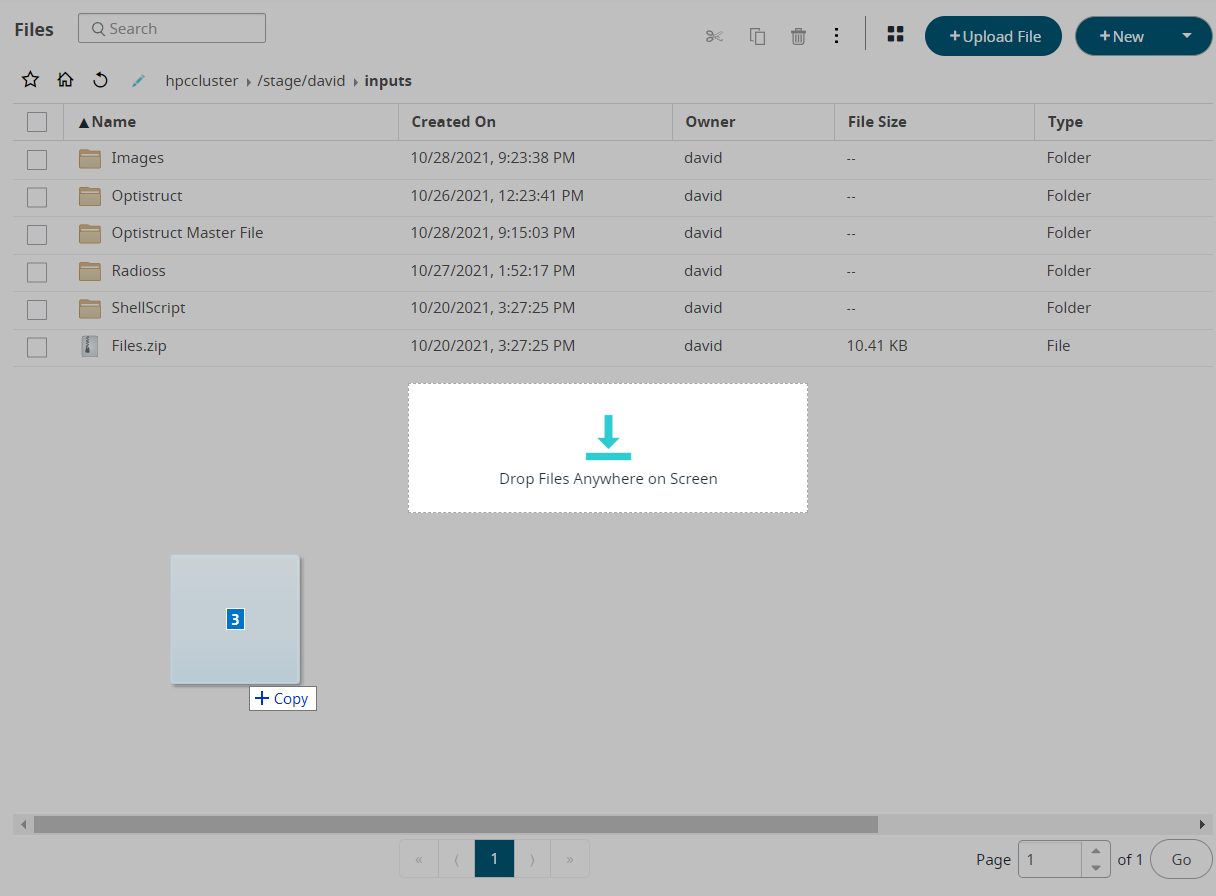Go to first page arrow

418,859
